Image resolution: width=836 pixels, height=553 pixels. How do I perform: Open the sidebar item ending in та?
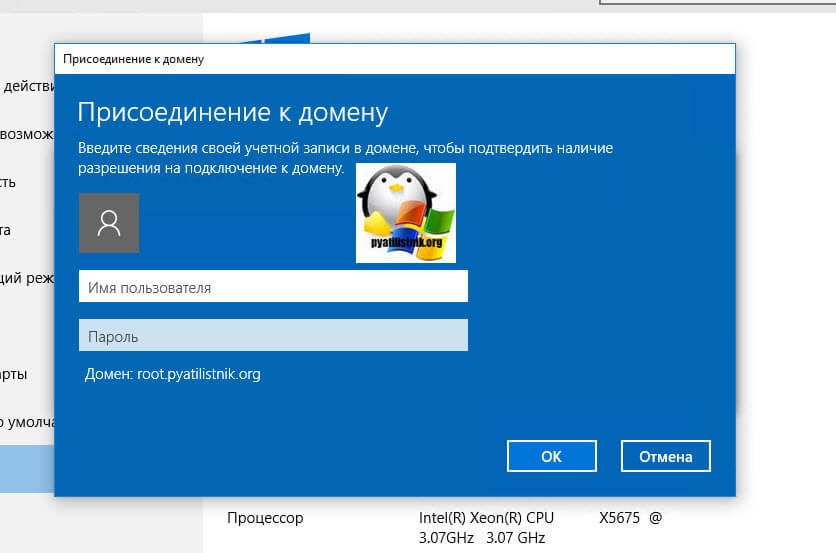pyautogui.click(x=5, y=230)
